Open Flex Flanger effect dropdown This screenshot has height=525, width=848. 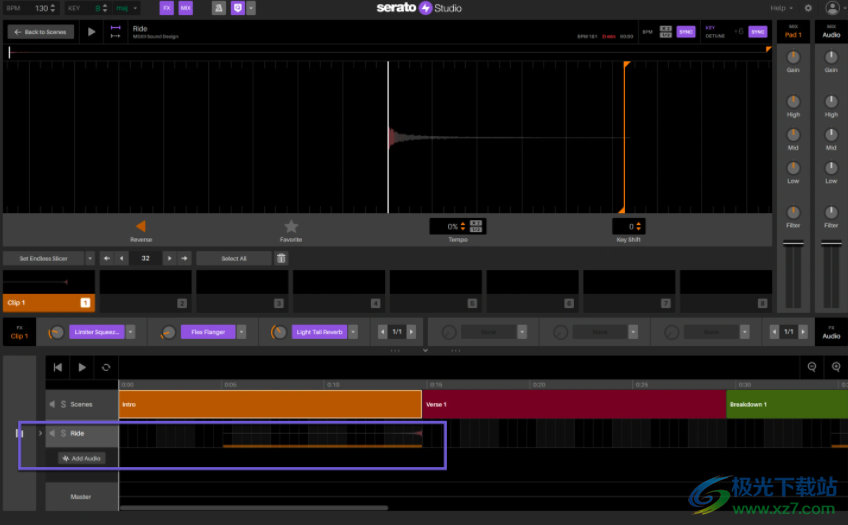pyautogui.click(x=241, y=332)
